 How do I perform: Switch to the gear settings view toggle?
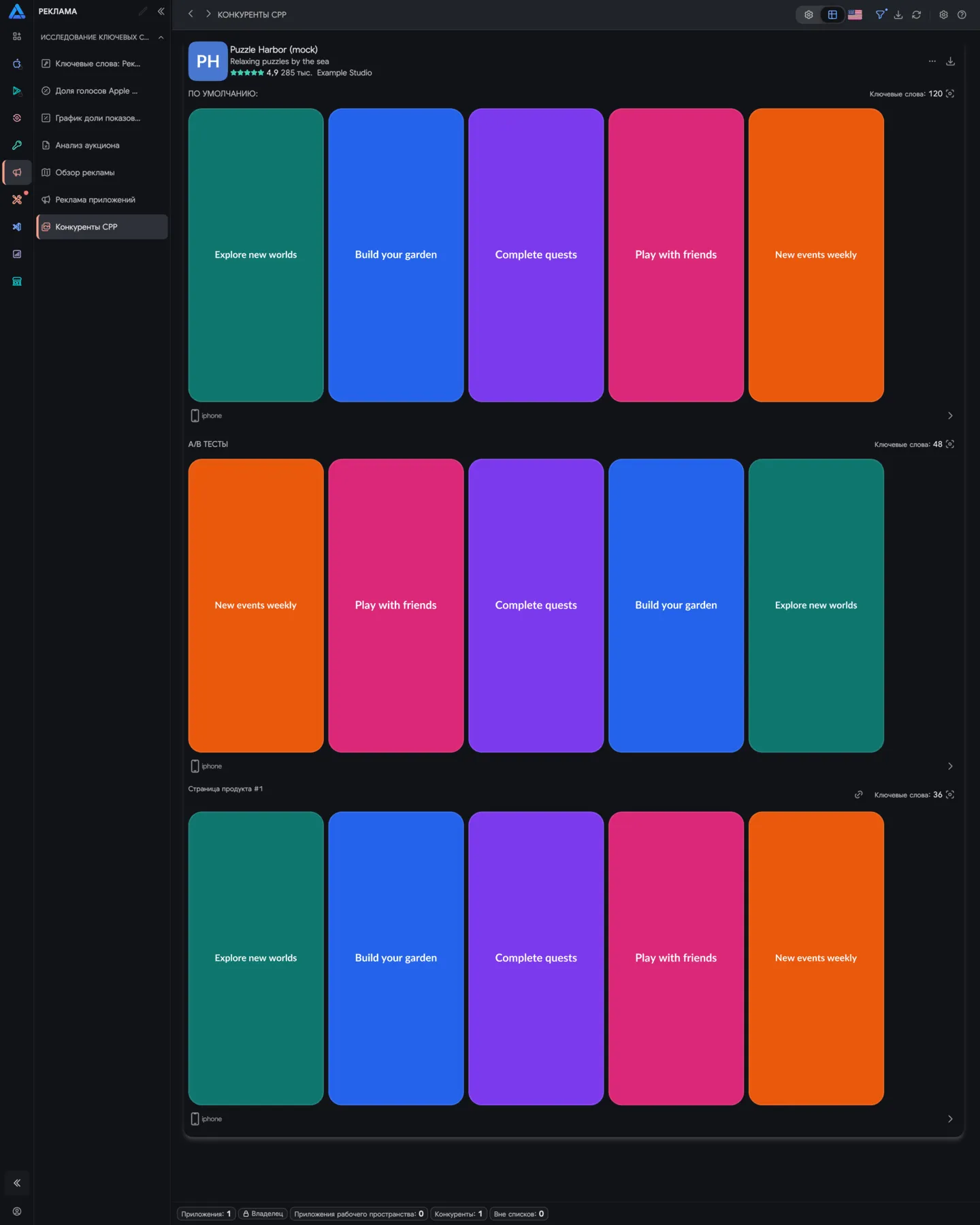[808, 14]
